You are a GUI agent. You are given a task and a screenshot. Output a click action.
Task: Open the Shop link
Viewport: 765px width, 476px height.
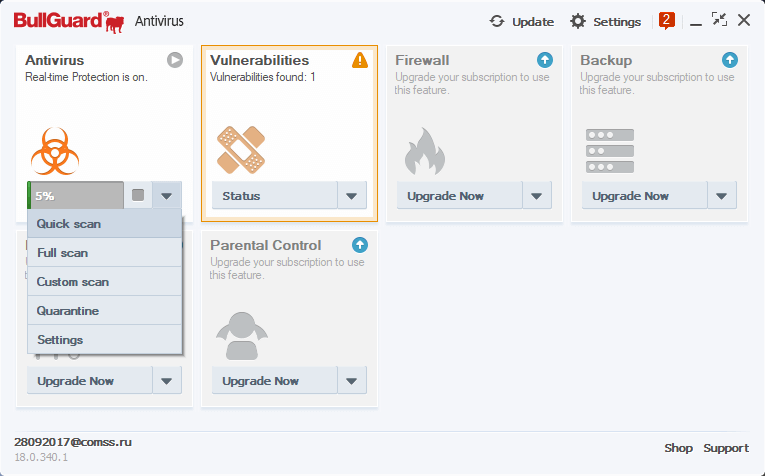[x=678, y=448]
